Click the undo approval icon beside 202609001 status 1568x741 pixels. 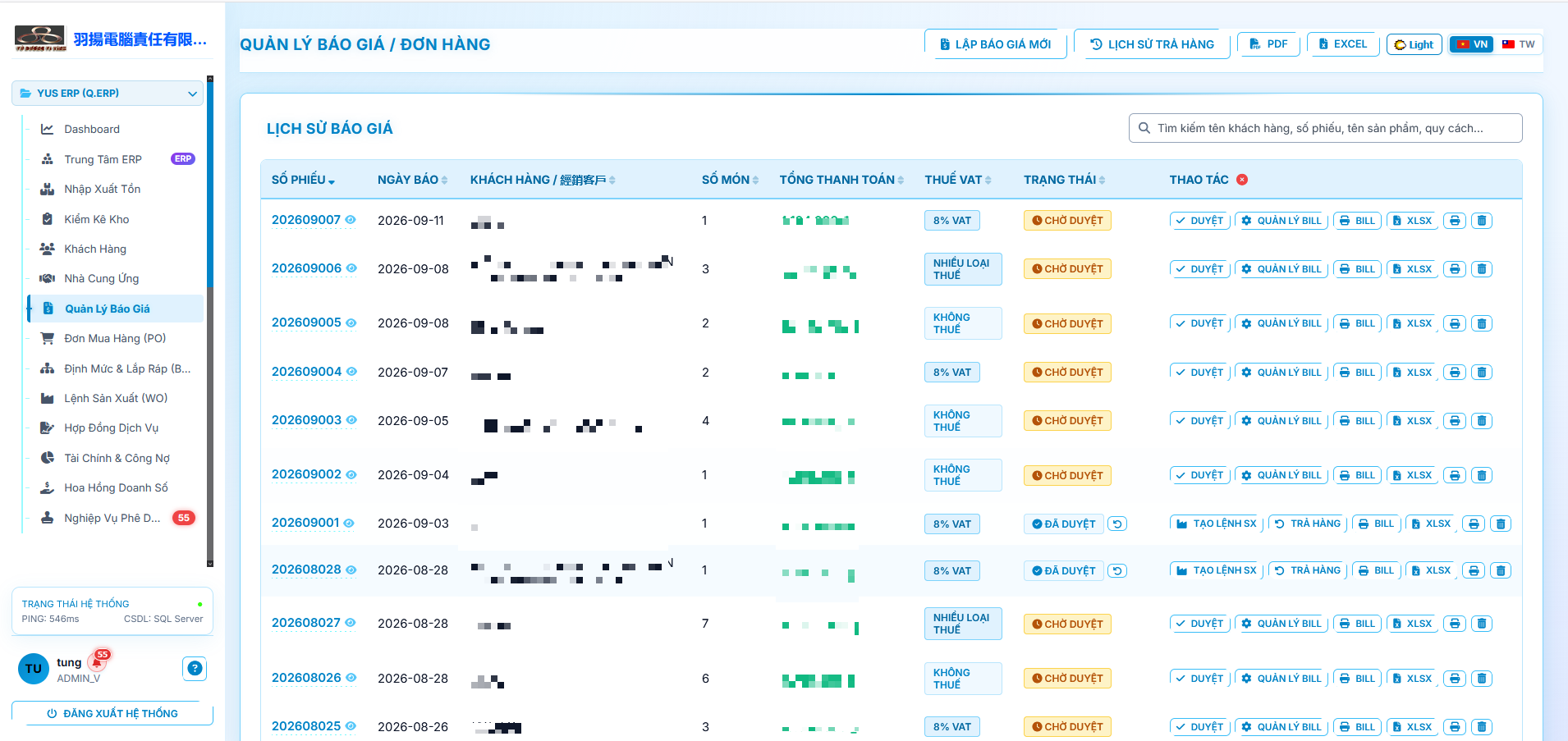pos(1117,524)
